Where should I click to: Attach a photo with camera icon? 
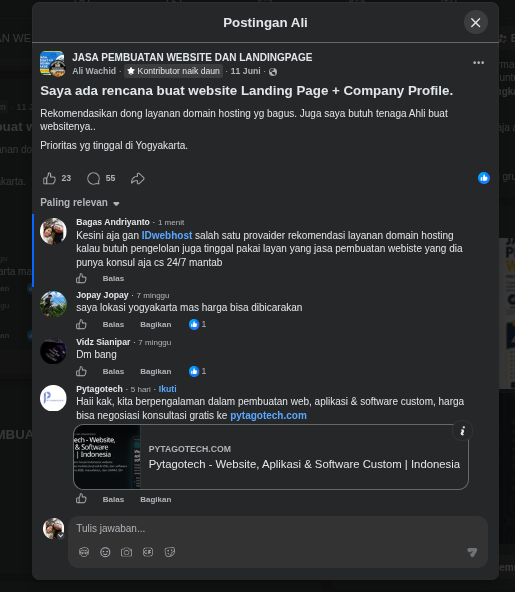click(126, 552)
